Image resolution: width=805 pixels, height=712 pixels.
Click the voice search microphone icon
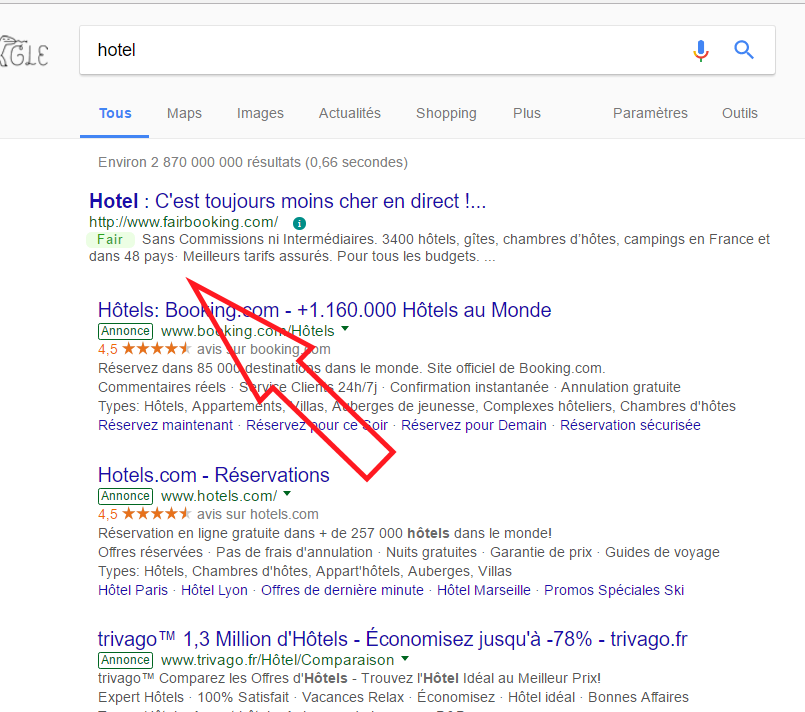pyautogui.click(x=701, y=50)
